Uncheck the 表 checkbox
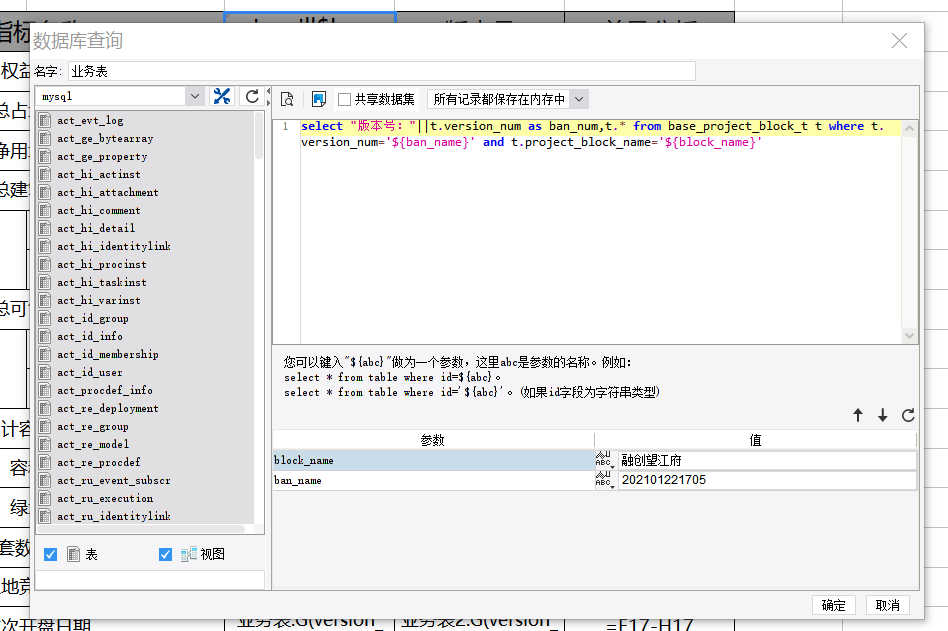Image resolution: width=948 pixels, height=631 pixels. click(x=51, y=554)
